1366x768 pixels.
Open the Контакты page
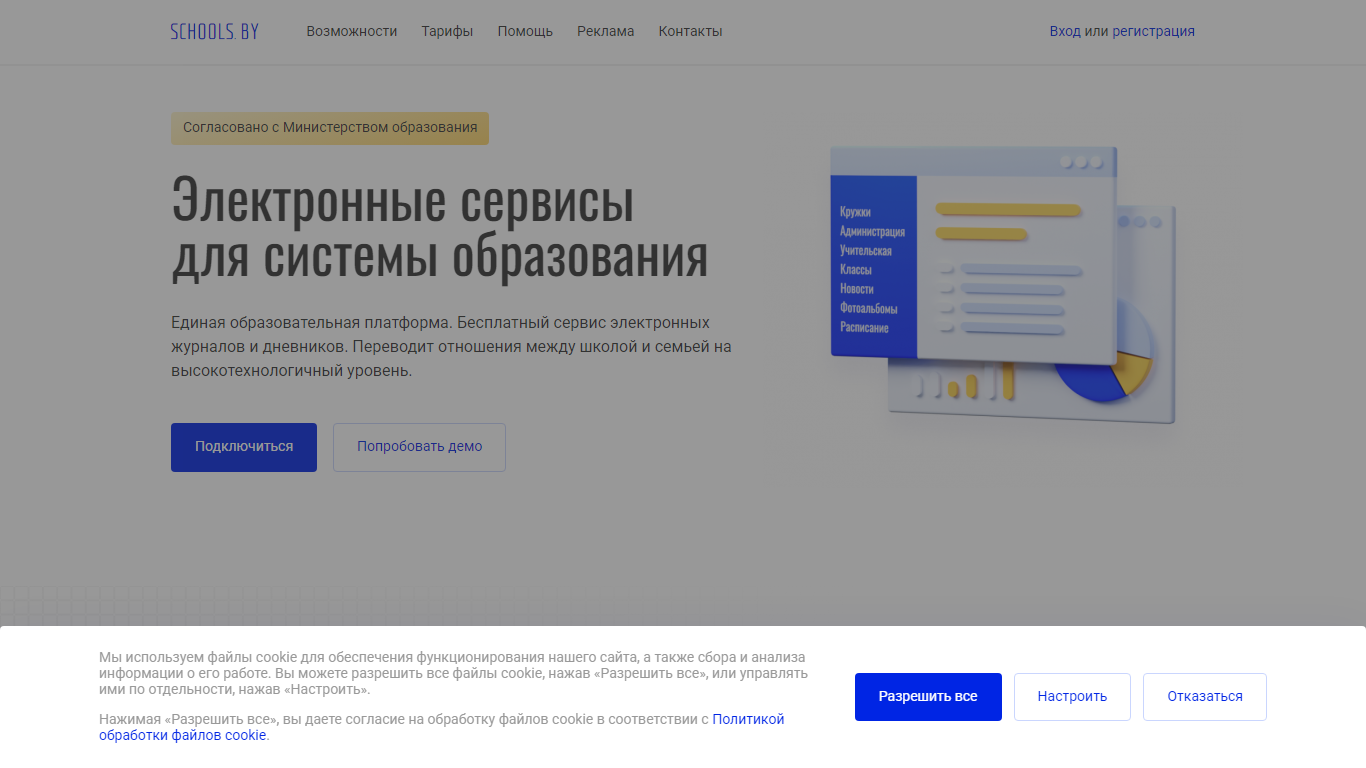pos(690,31)
